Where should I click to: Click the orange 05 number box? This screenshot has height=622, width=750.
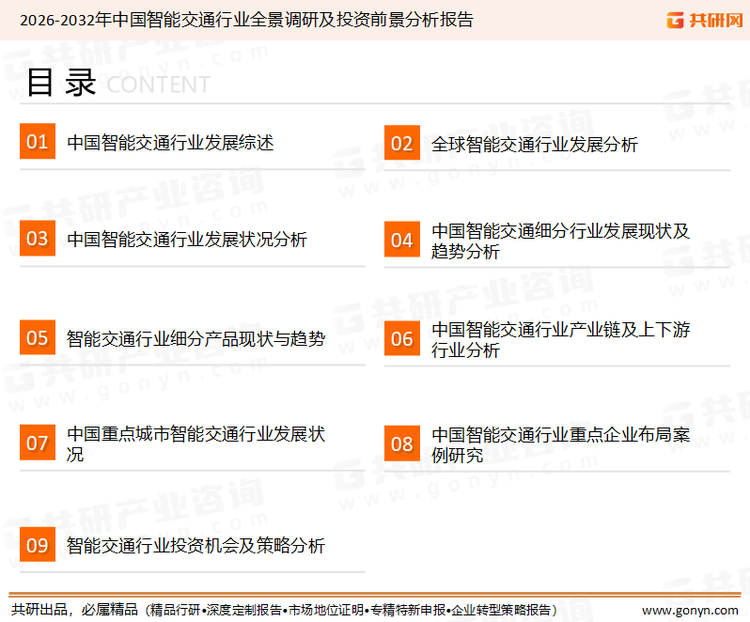tap(37, 337)
